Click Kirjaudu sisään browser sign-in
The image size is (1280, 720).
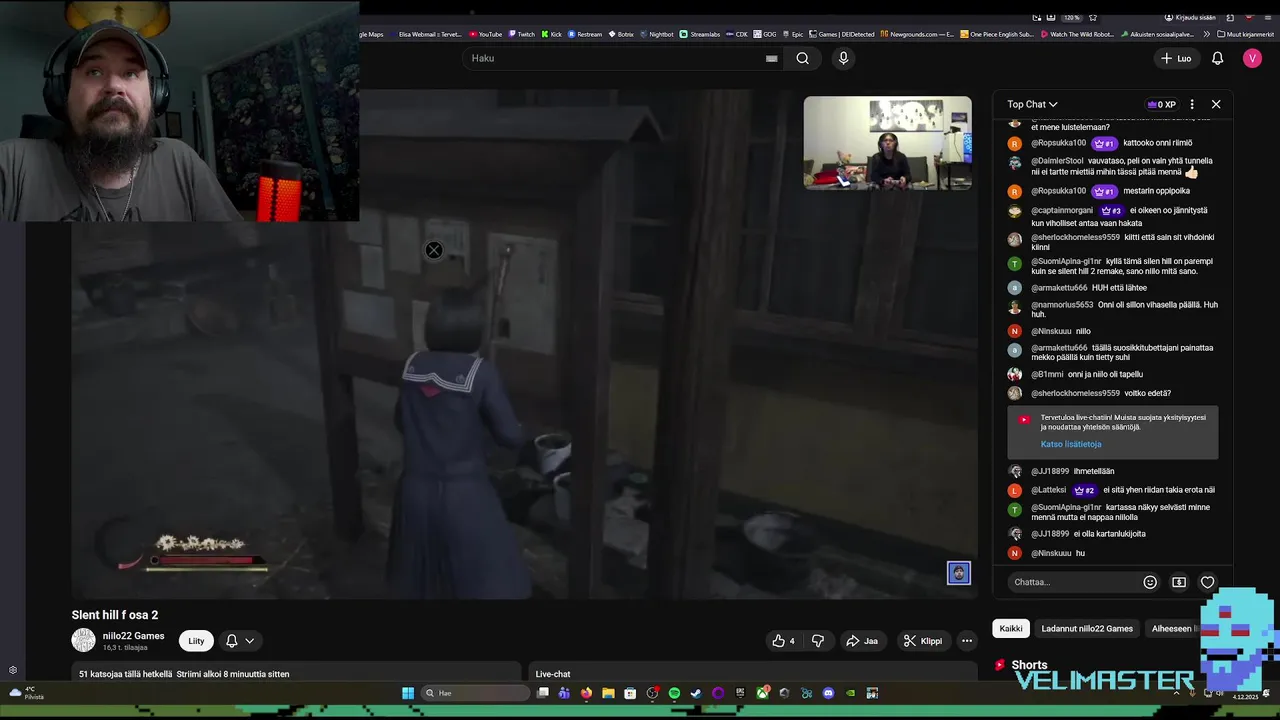tap(1190, 17)
